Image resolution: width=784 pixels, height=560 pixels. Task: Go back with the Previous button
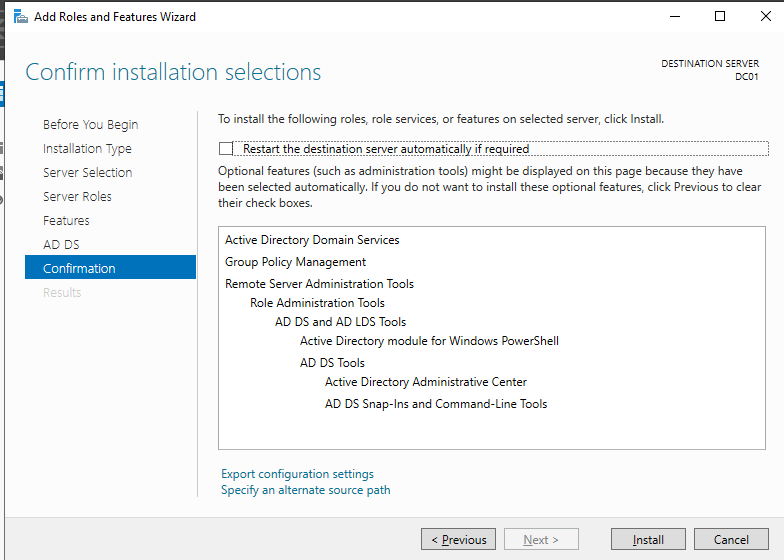point(458,540)
